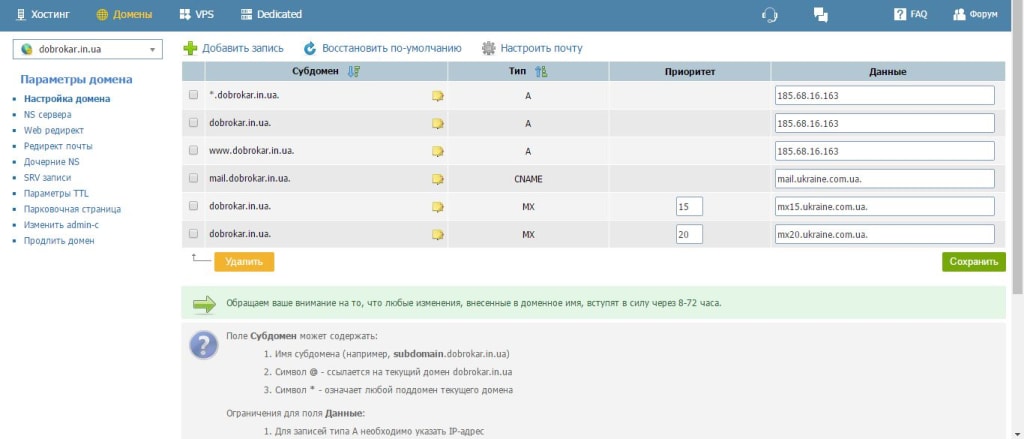Click note icon in MX priority 20 row

(438, 234)
